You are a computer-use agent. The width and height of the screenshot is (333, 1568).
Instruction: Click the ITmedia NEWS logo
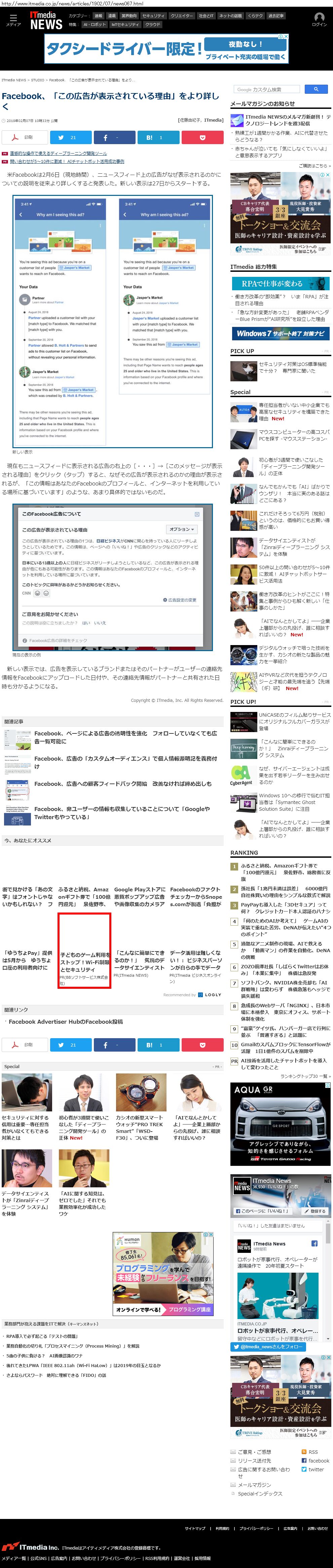(46, 20)
